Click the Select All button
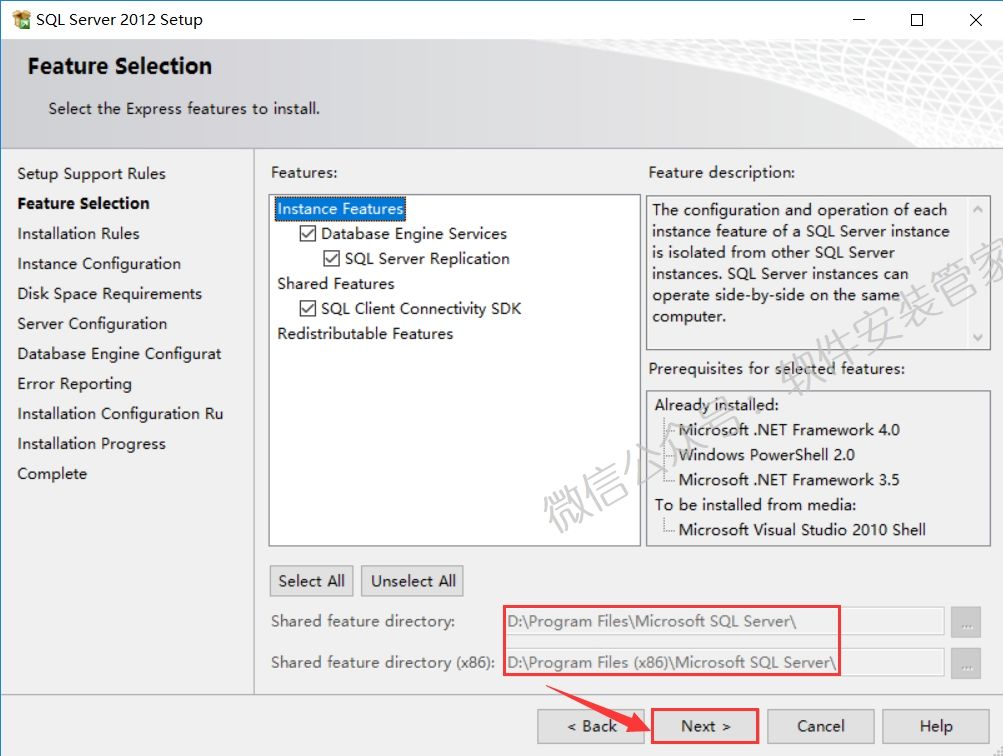 tap(312, 581)
